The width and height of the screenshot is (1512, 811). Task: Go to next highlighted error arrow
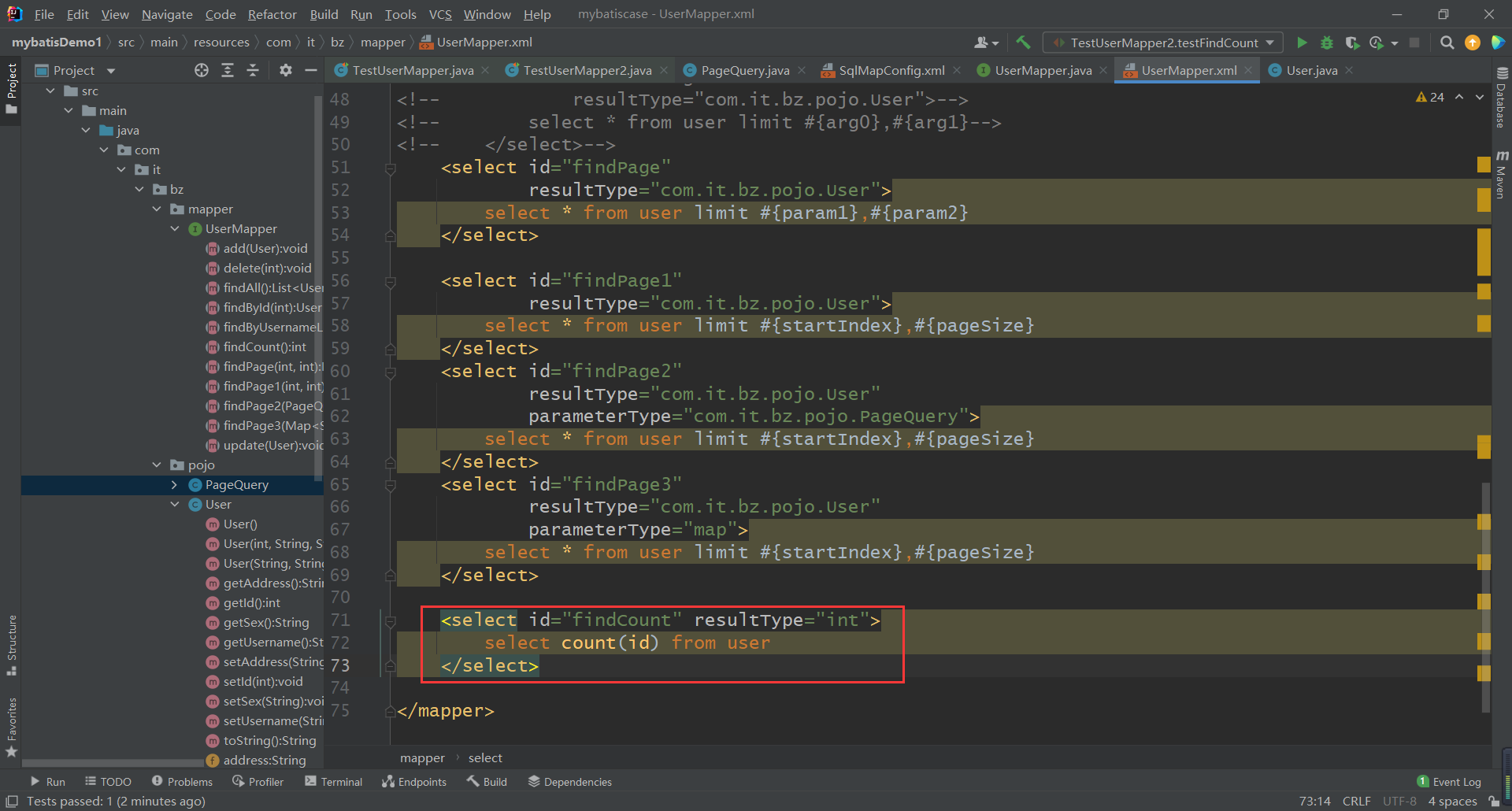click(x=1480, y=97)
